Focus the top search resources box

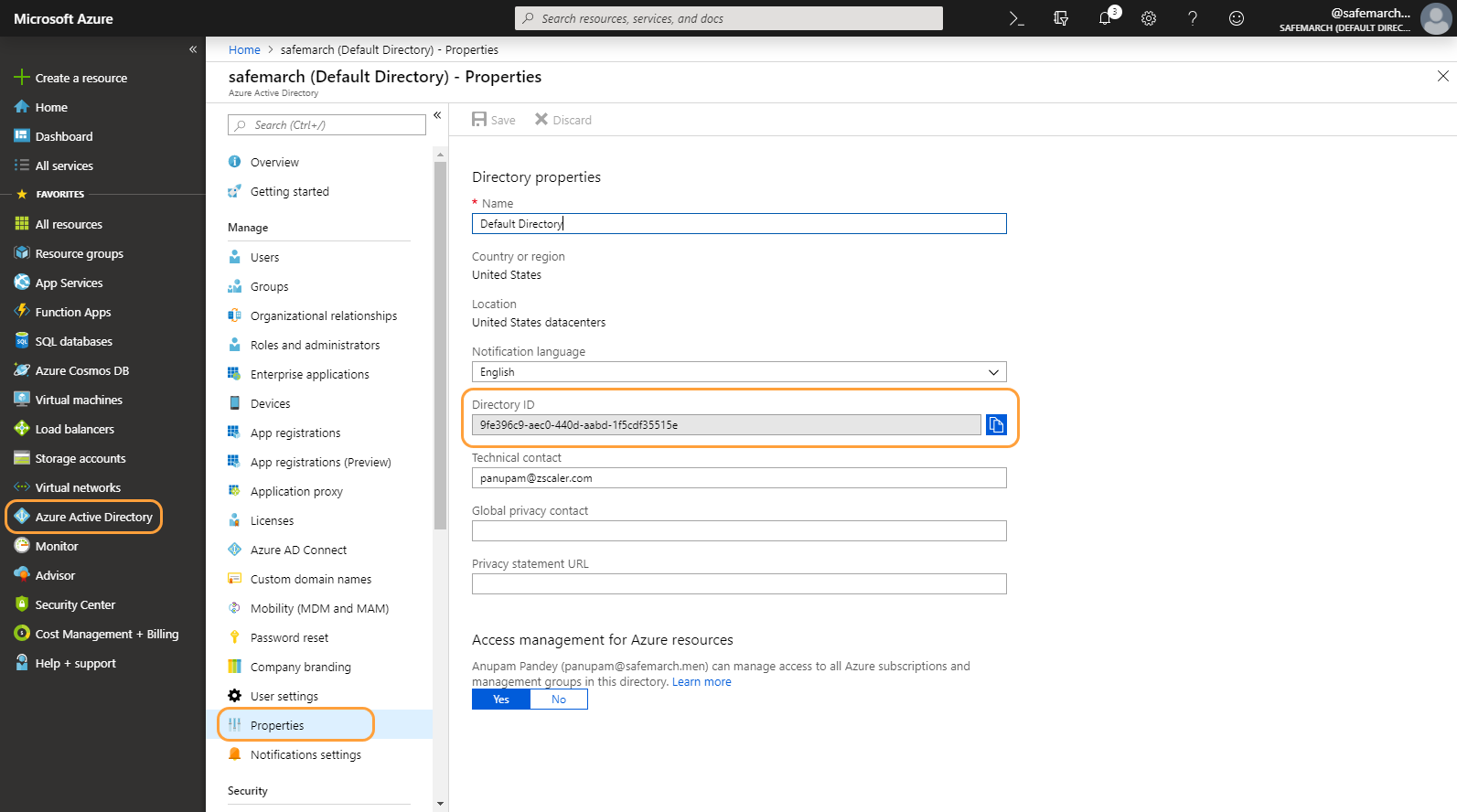click(x=729, y=18)
